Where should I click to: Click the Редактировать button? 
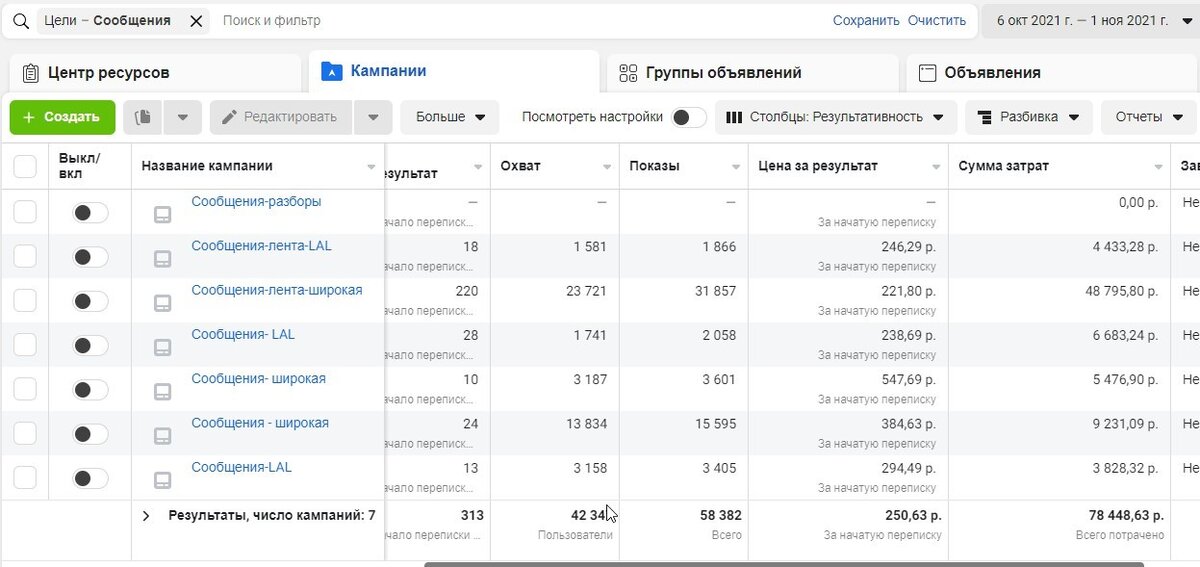[x=281, y=117]
